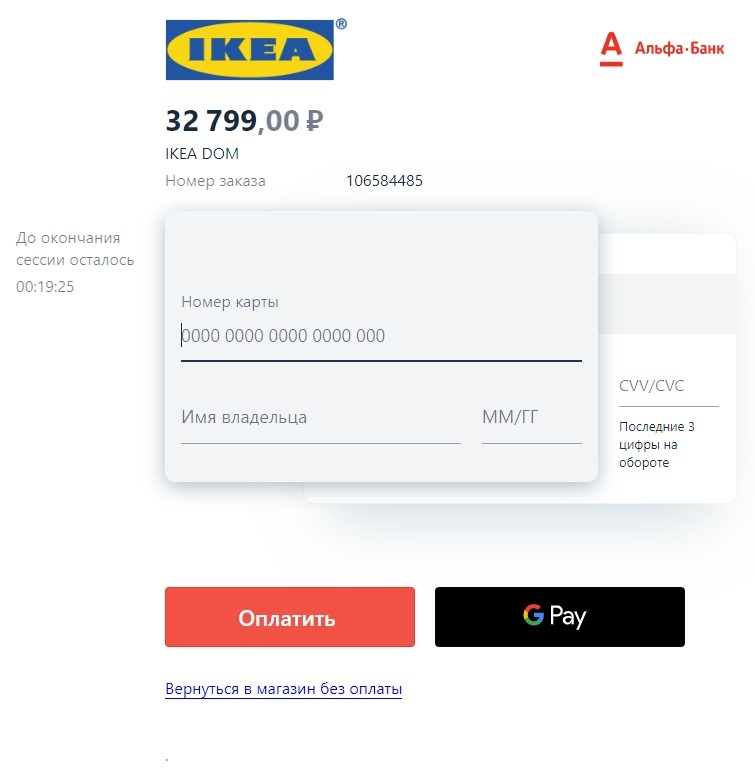Select the ММ/ГГ expiry date field
Image resolution: width=755 pixels, height=769 pixels.
coord(530,418)
